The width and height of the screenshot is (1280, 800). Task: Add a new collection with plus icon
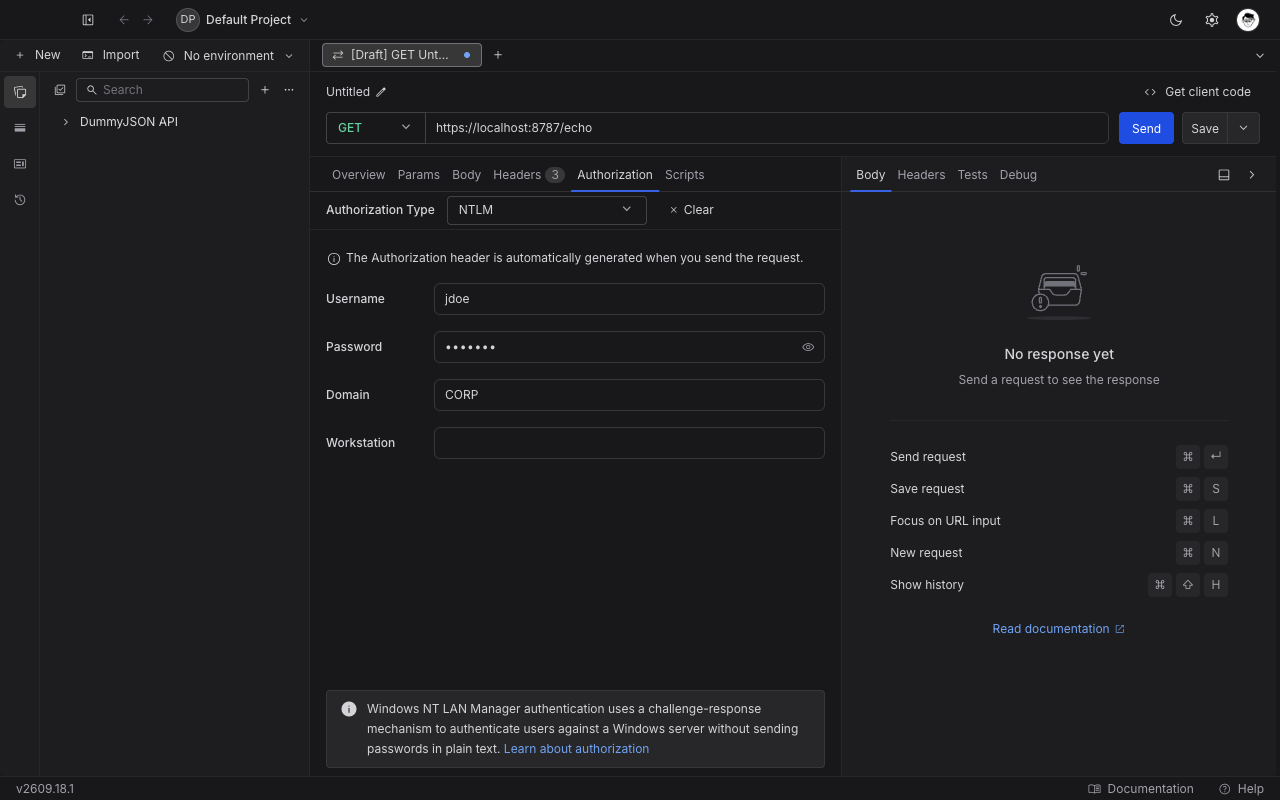coord(265,90)
